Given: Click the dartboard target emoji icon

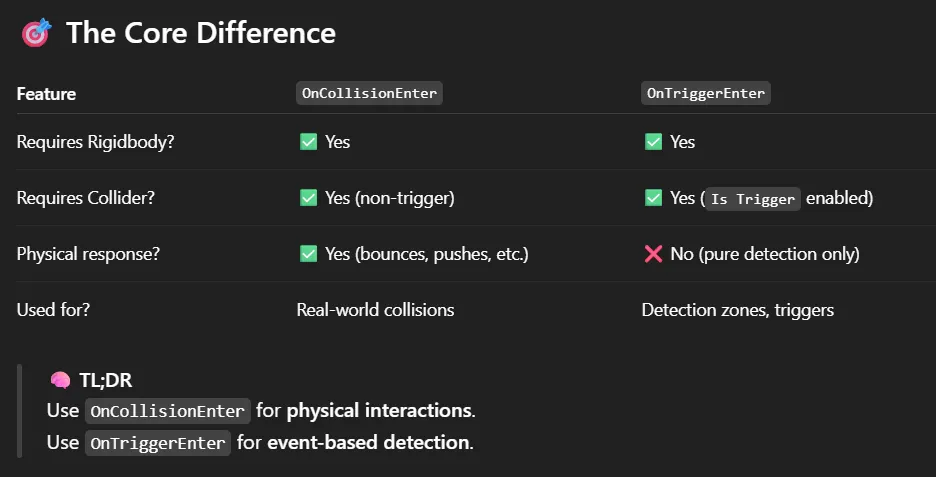Looking at the screenshot, I should pos(36,33).
